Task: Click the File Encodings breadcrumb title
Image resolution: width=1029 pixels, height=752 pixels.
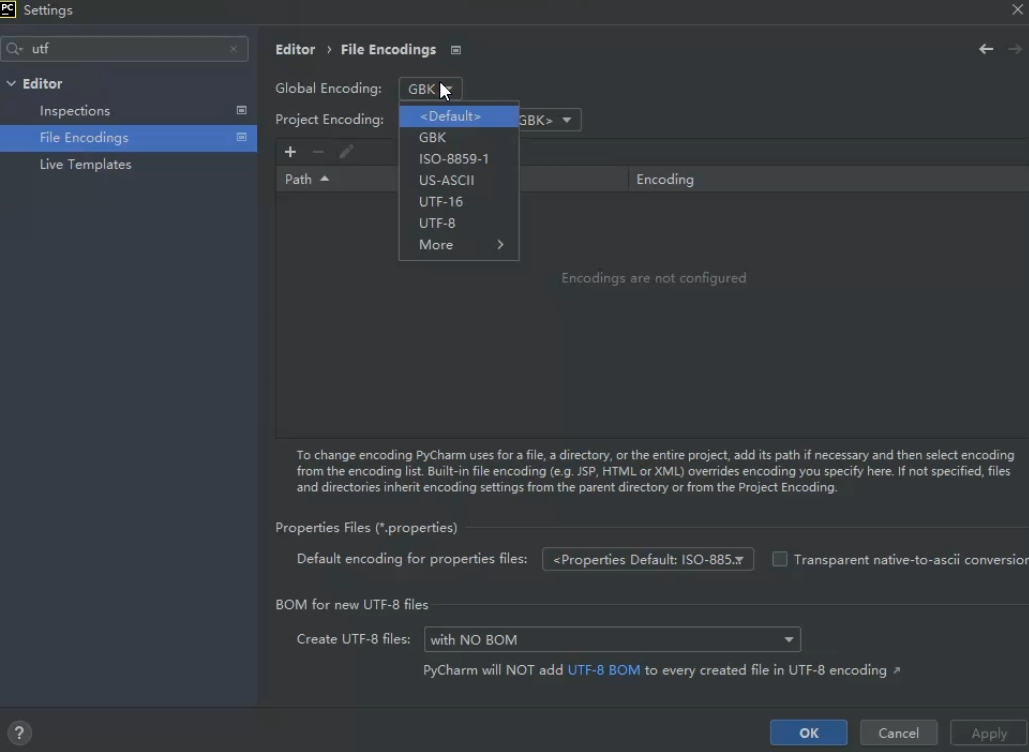Action: click(388, 50)
